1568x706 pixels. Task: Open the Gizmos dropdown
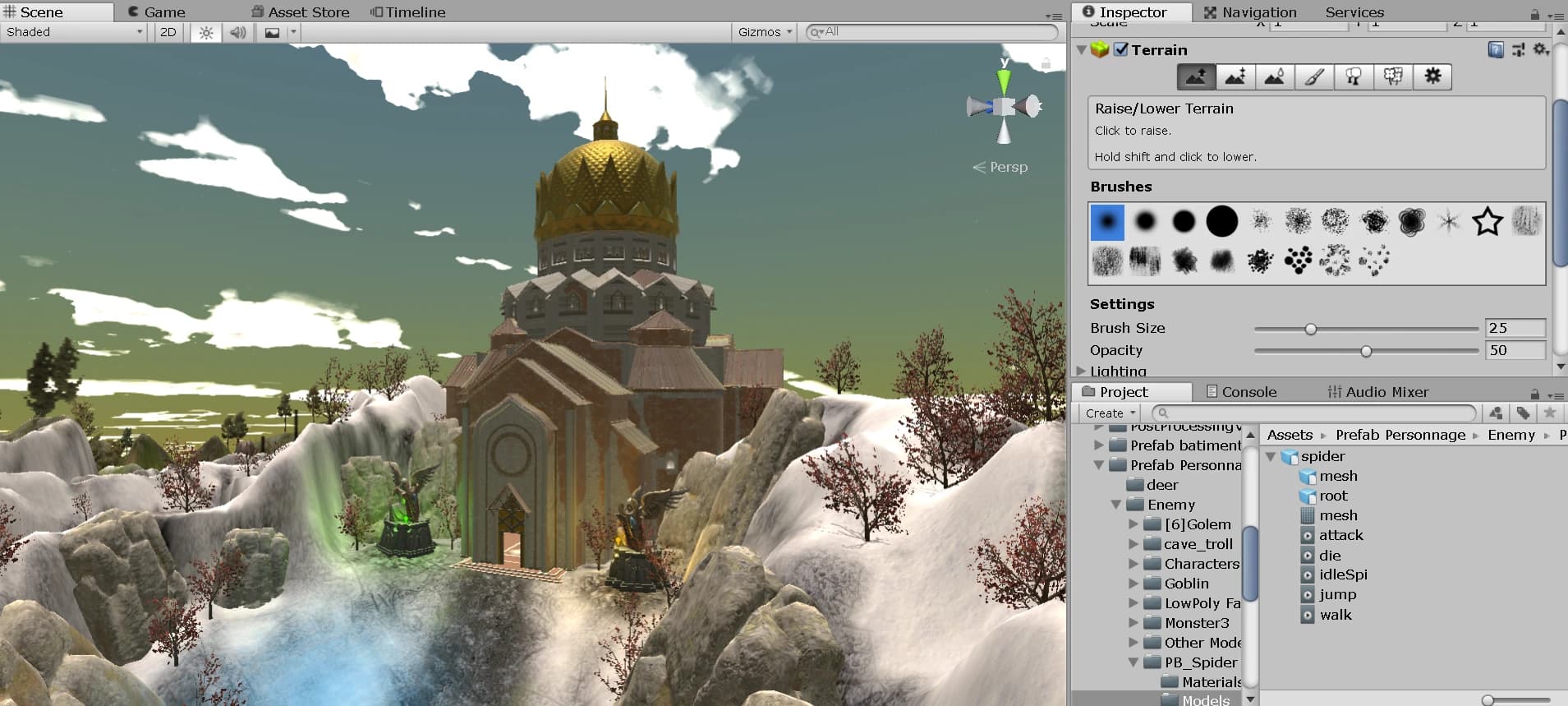coord(765,32)
